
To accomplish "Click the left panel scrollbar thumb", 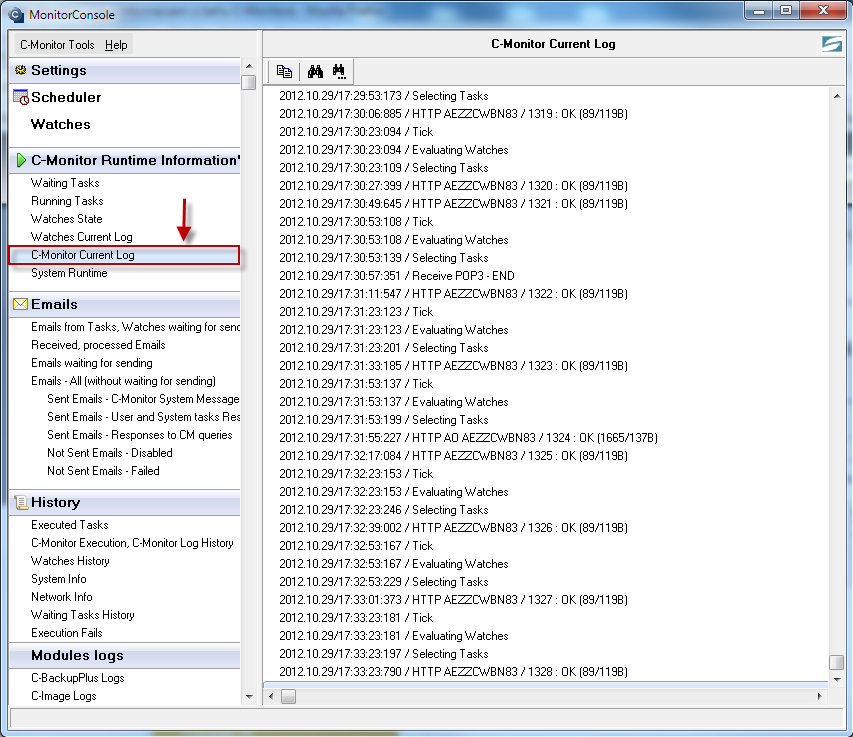I will [x=249, y=82].
